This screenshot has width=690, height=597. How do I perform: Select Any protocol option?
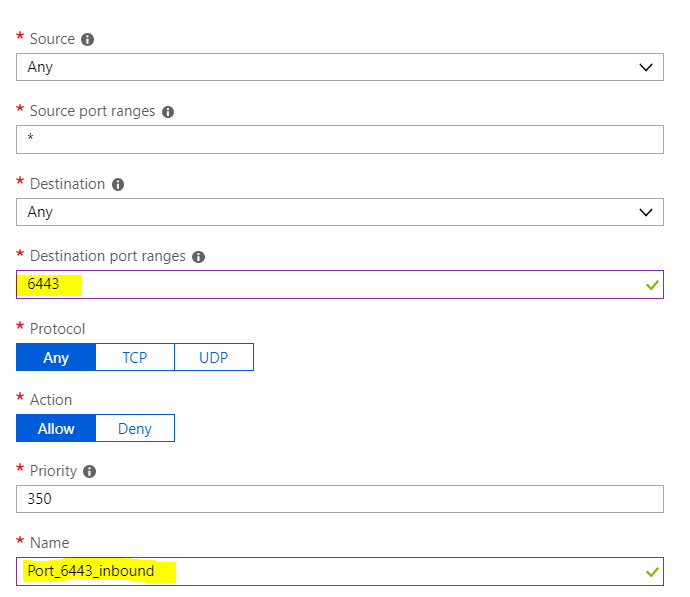coord(56,357)
